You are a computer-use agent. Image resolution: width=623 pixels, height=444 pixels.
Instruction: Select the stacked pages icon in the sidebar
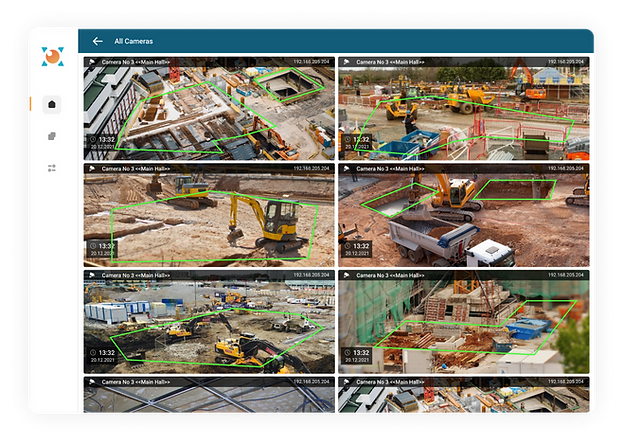pyautogui.click(x=52, y=136)
